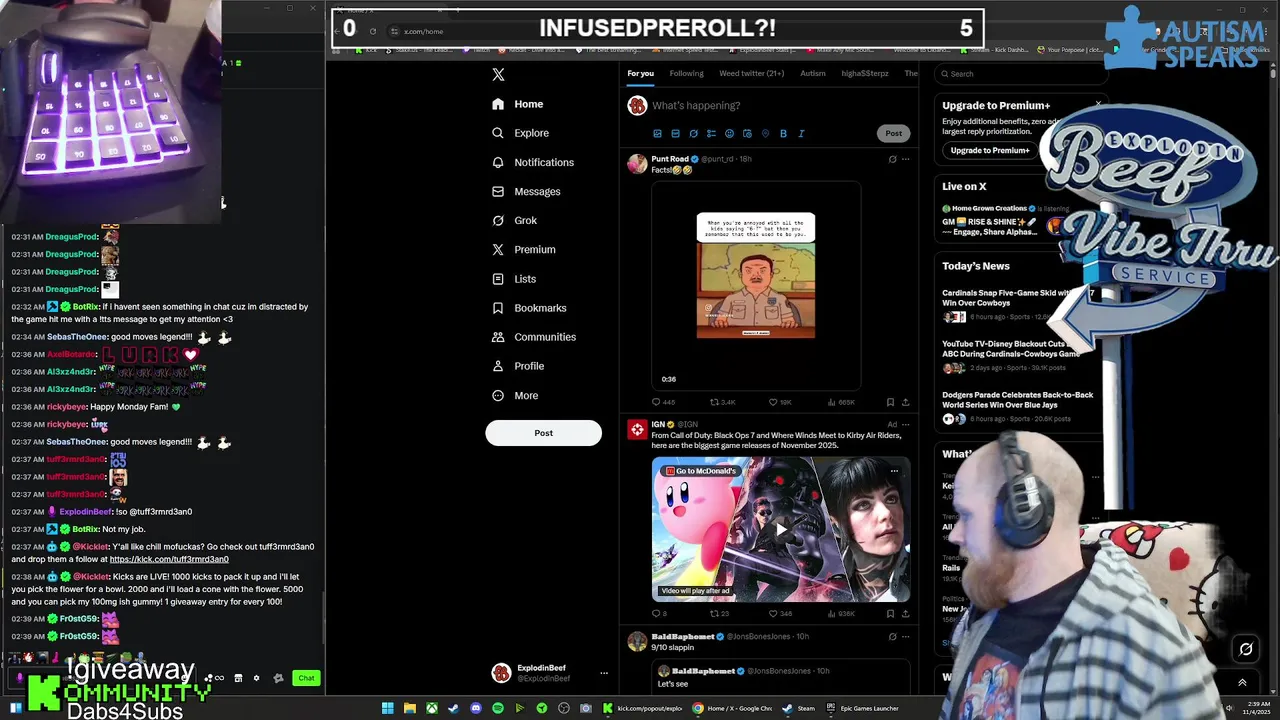This screenshot has width=1280, height=720.
Task: Add poll icon in post composer
Action: pyautogui.click(x=711, y=133)
